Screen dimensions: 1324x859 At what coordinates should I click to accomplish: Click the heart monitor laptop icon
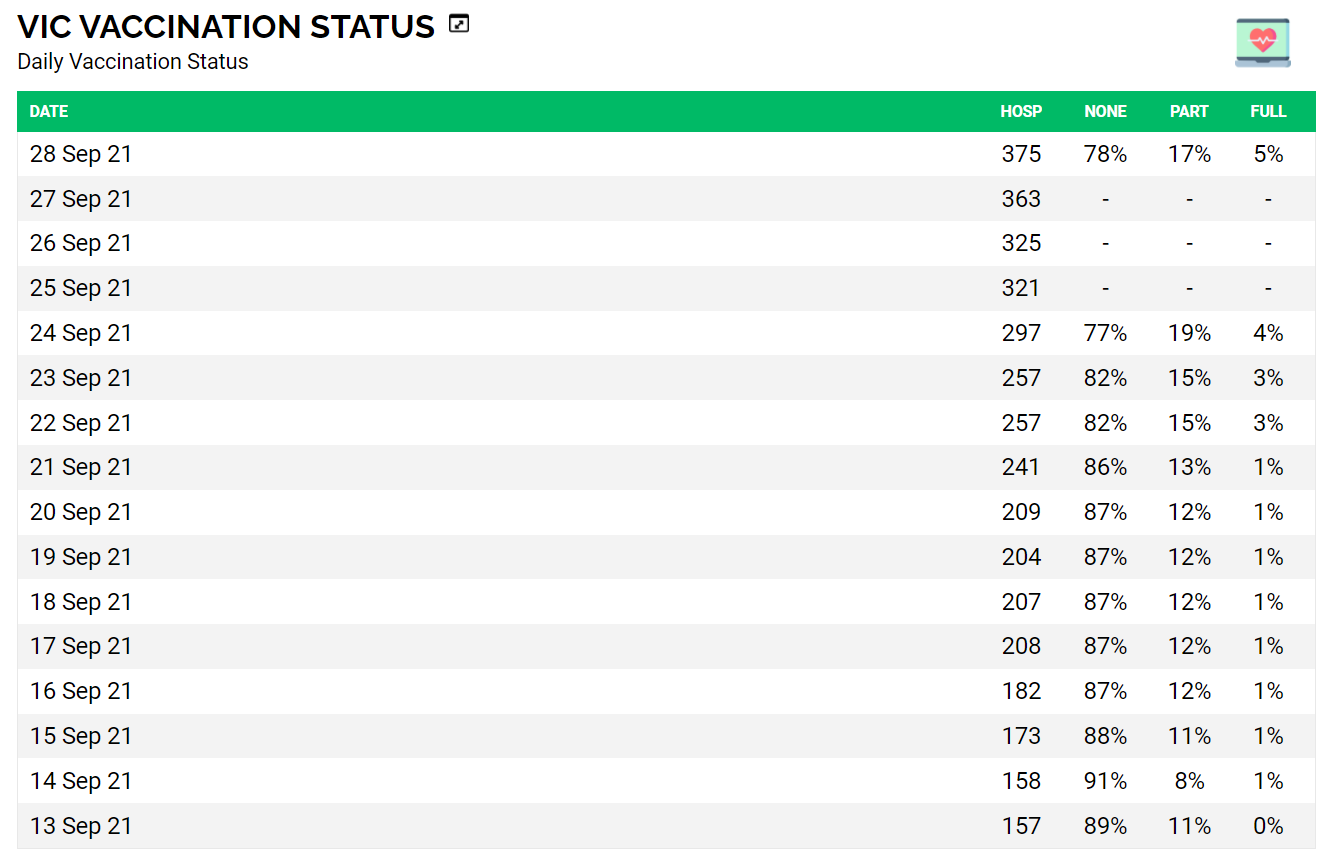(x=1262, y=43)
